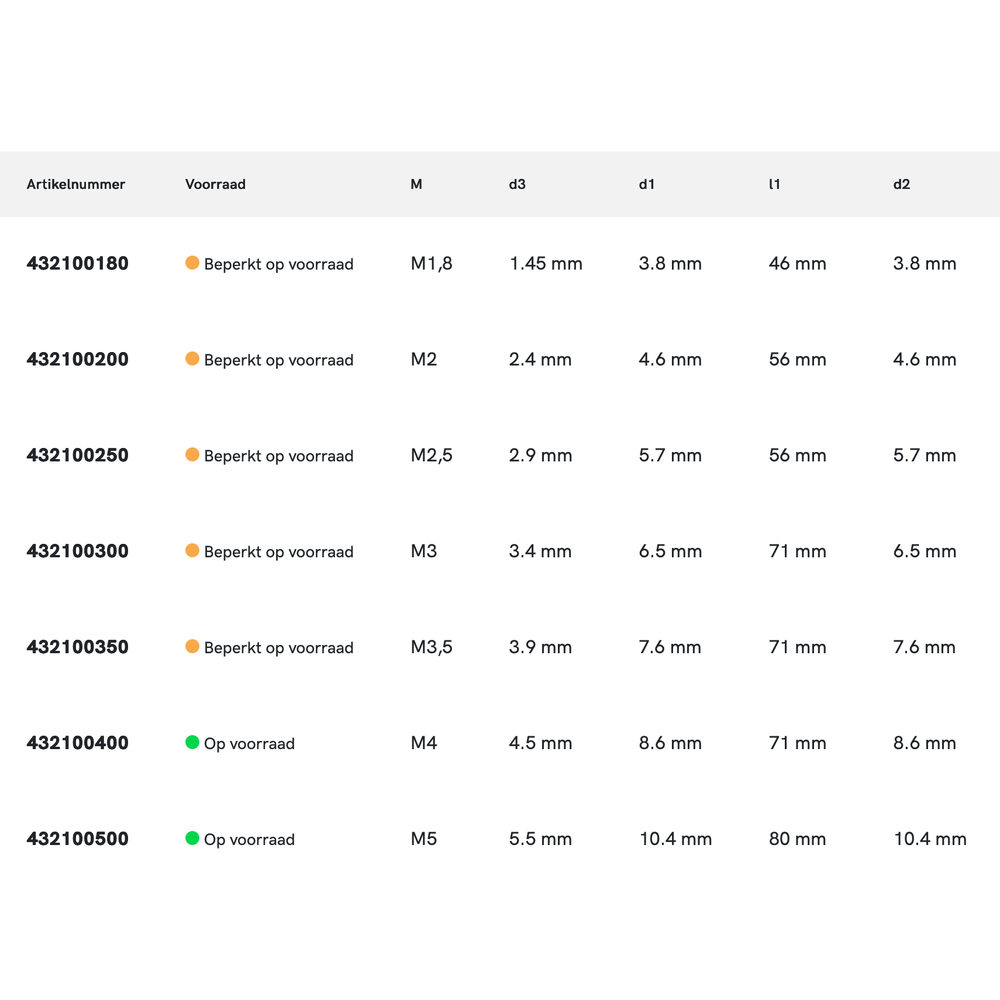Click the 80 mm length cell

click(797, 840)
